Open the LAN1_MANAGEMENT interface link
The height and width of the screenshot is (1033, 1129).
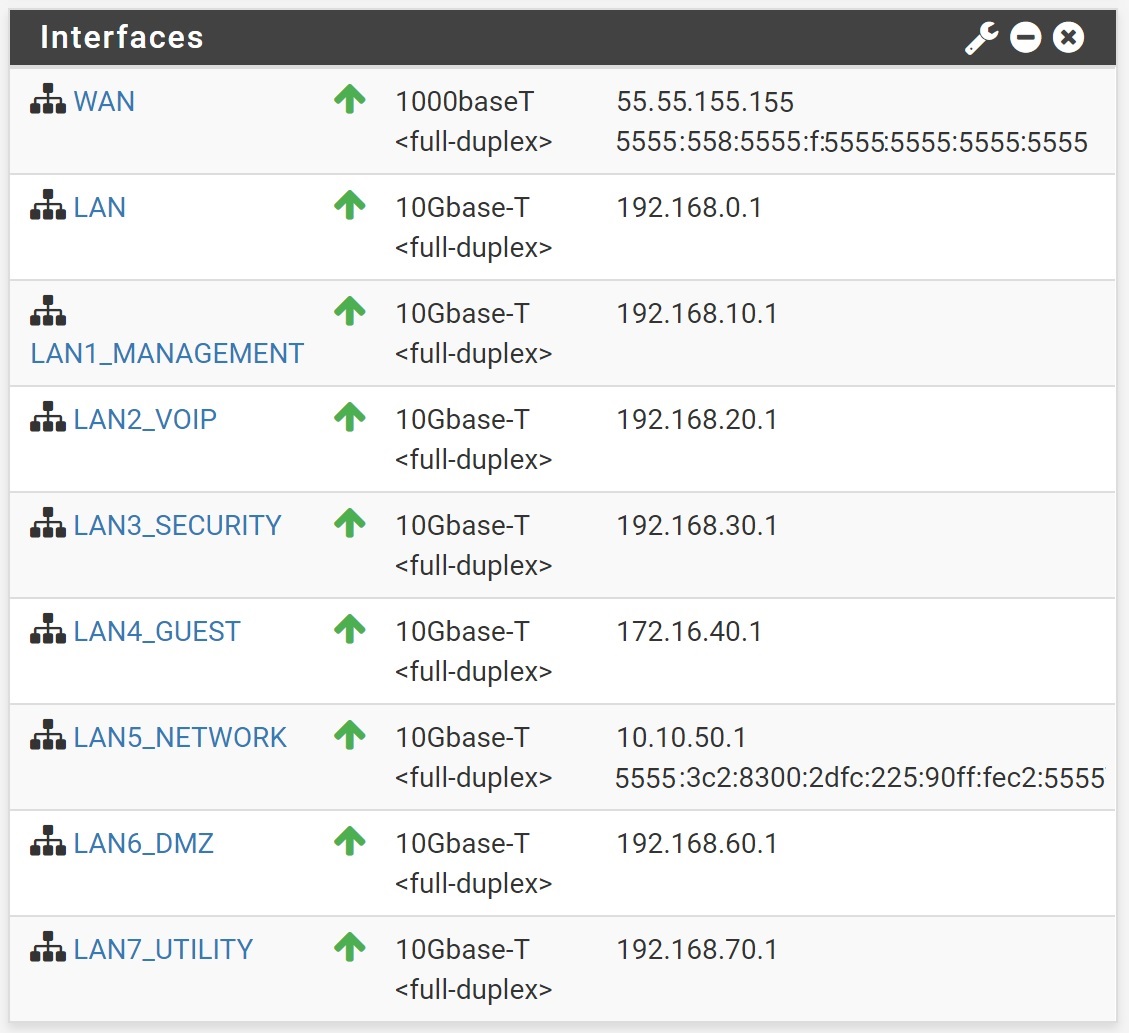tap(167, 354)
